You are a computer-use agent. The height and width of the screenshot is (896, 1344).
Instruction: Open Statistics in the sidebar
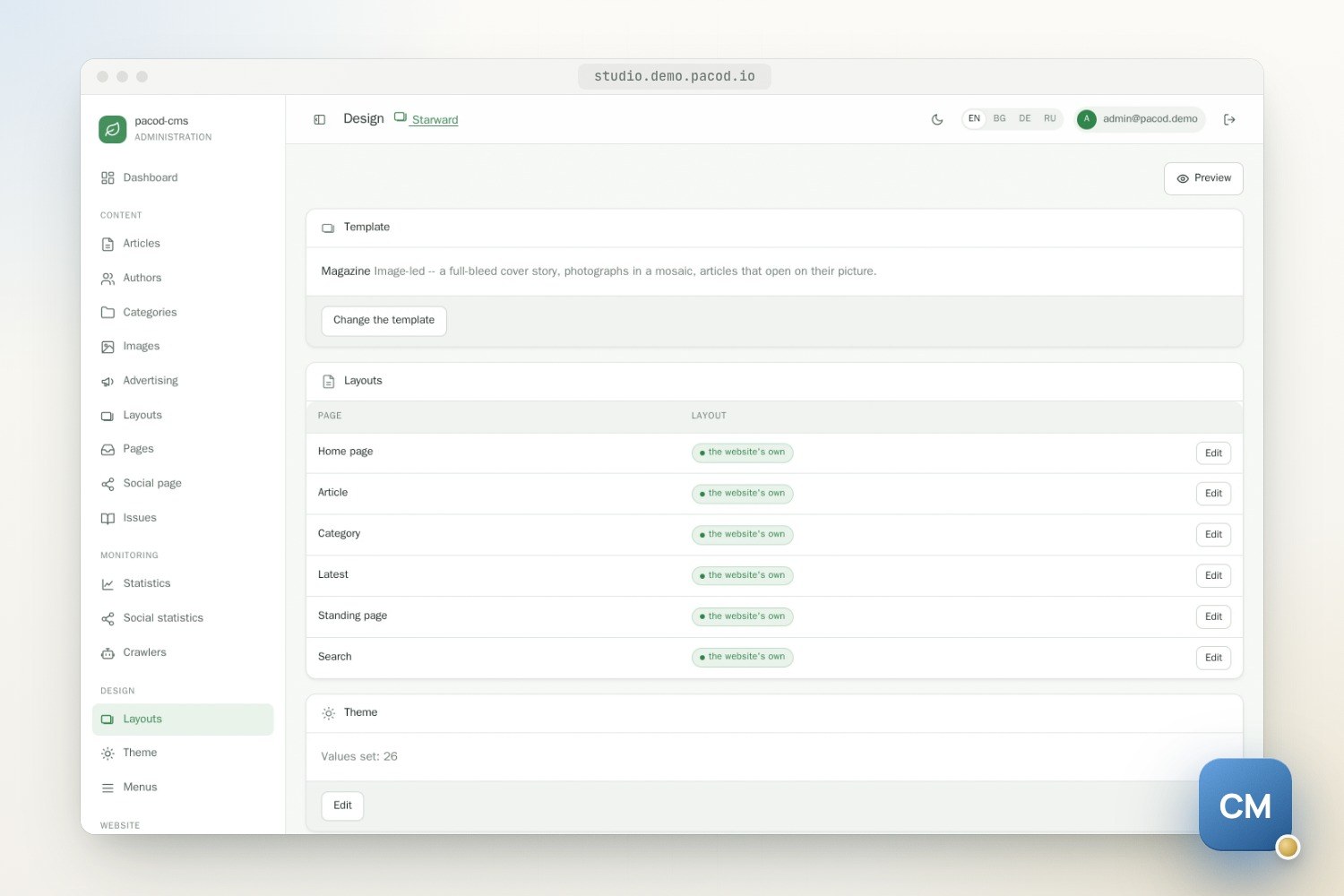tap(183, 583)
